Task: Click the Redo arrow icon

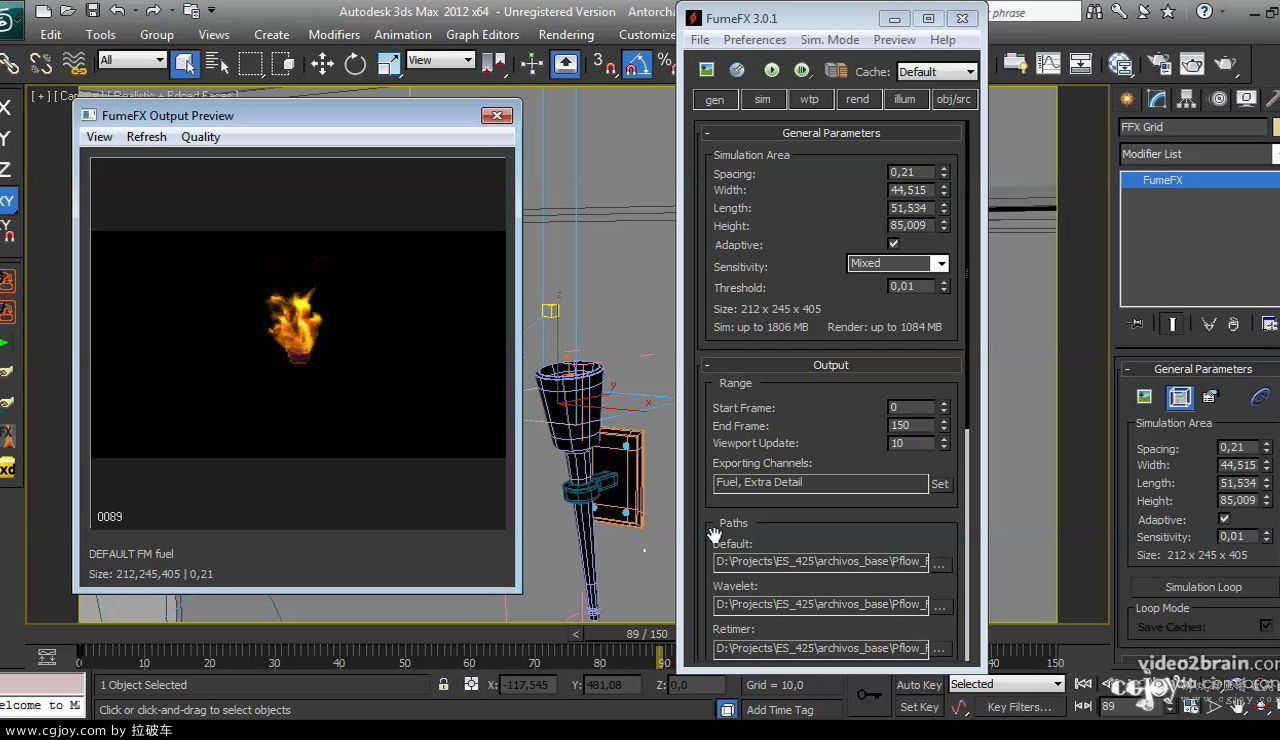Action: (153, 11)
